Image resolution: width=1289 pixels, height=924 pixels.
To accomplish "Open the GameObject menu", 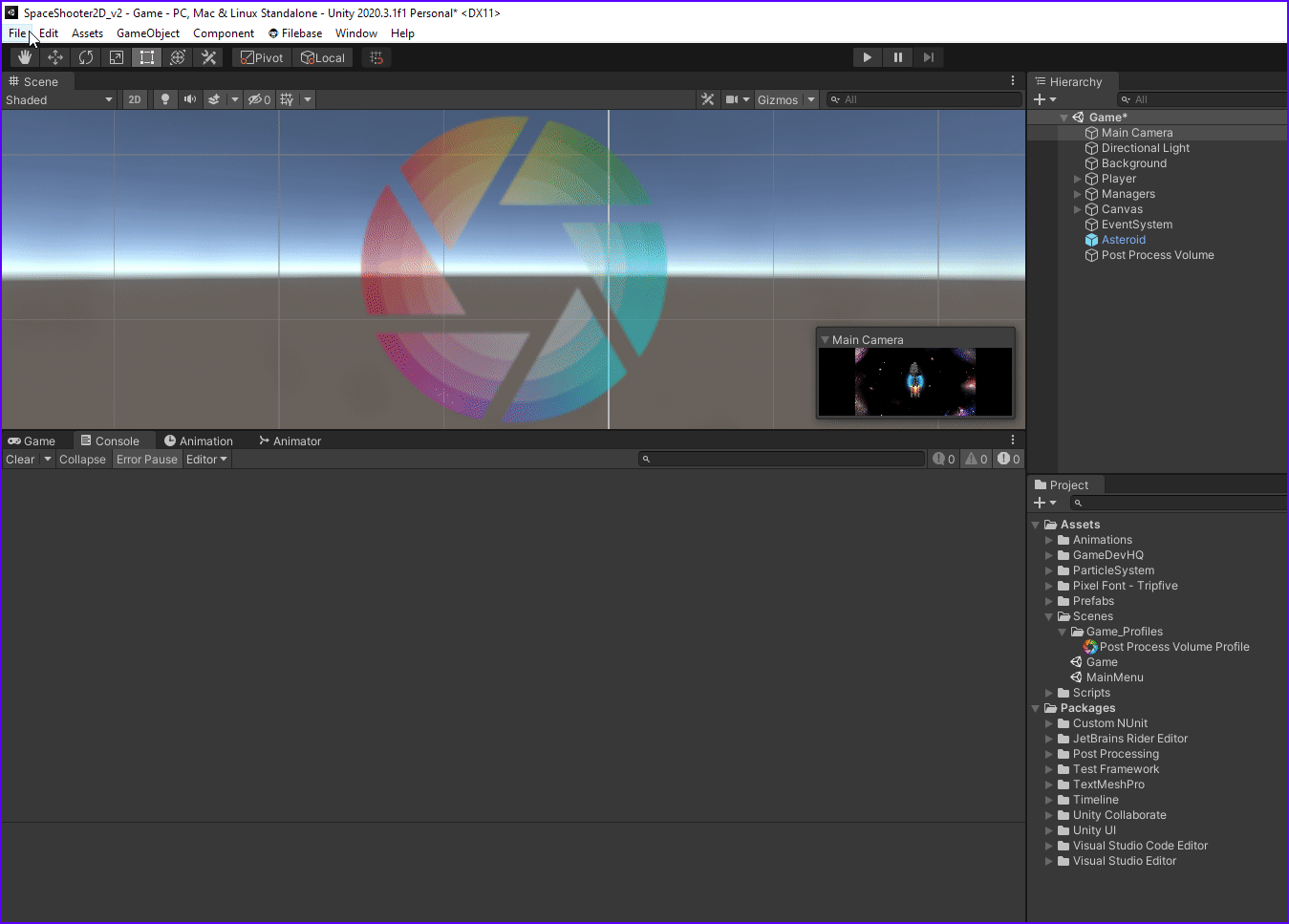I will click(148, 33).
